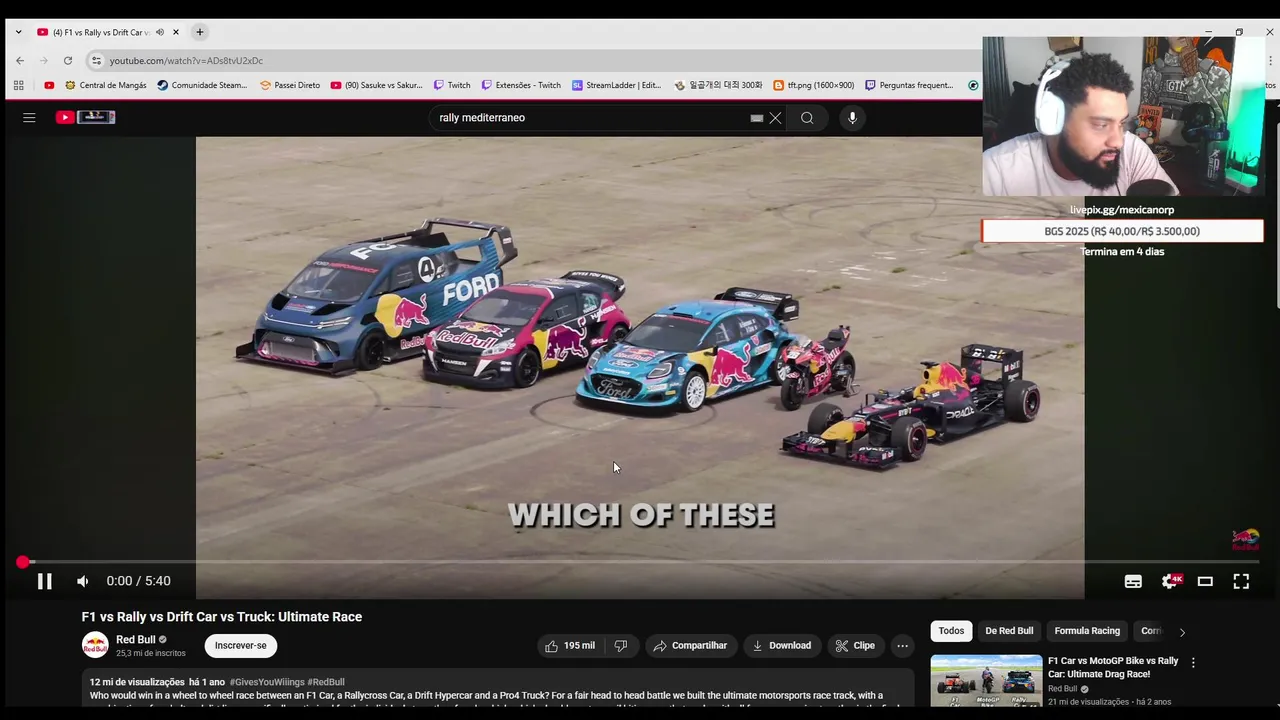The height and width of the screenshot is (720, 1280).
Task: Click the browser address bar URL
Action: tap(186, 61)
